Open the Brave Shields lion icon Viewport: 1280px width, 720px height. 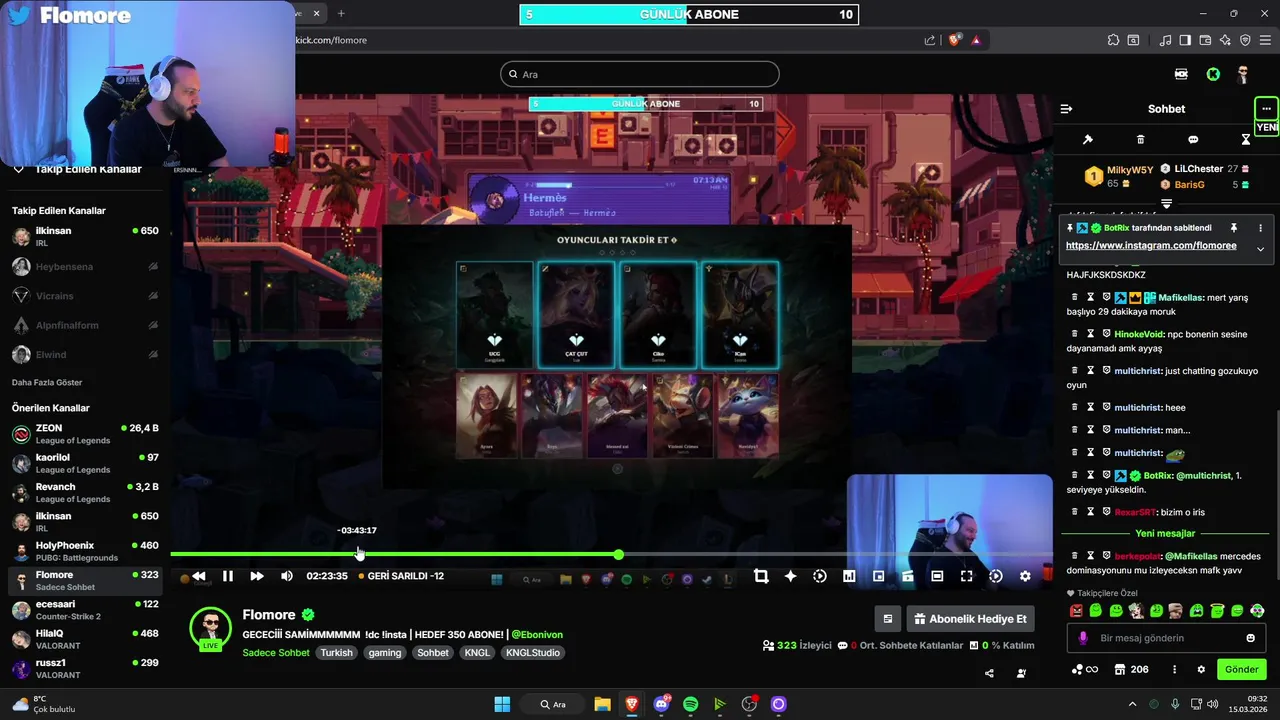pos(954,40)
